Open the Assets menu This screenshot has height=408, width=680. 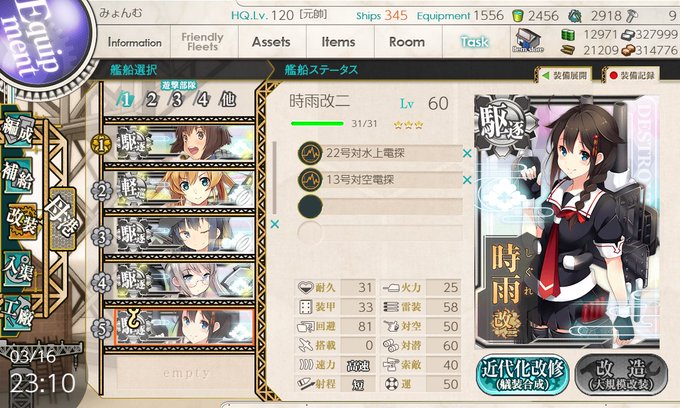[x=271, y=42]
